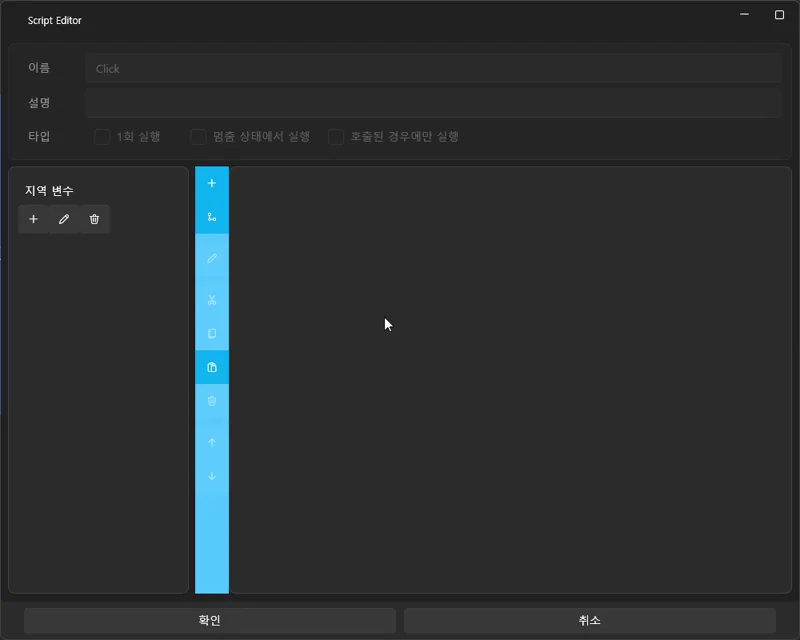Enable the 1회 실행 checkbox
This screenshot has width=800, height=640.
[x=101, y=137]
